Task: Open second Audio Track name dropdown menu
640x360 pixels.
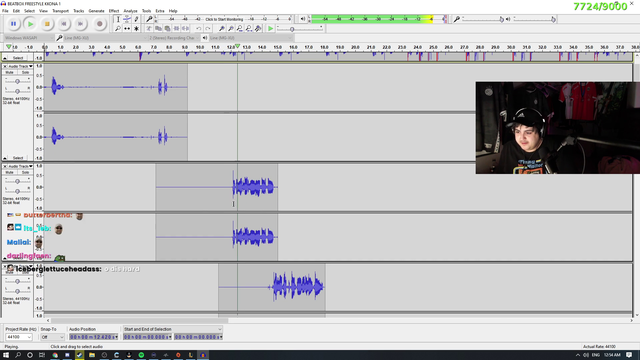Action: click(21, 166)
